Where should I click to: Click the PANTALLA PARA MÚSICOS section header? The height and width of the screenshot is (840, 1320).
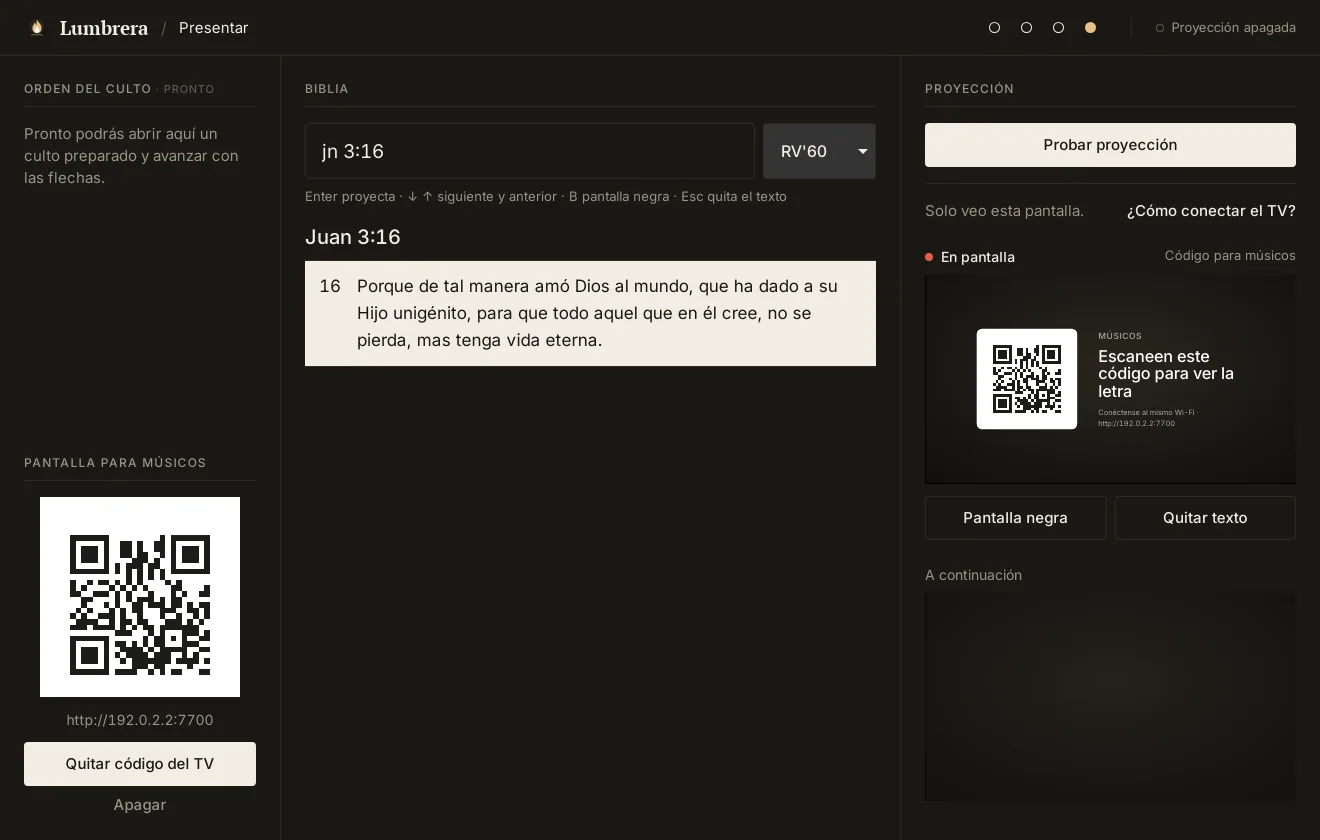point(115,463)
